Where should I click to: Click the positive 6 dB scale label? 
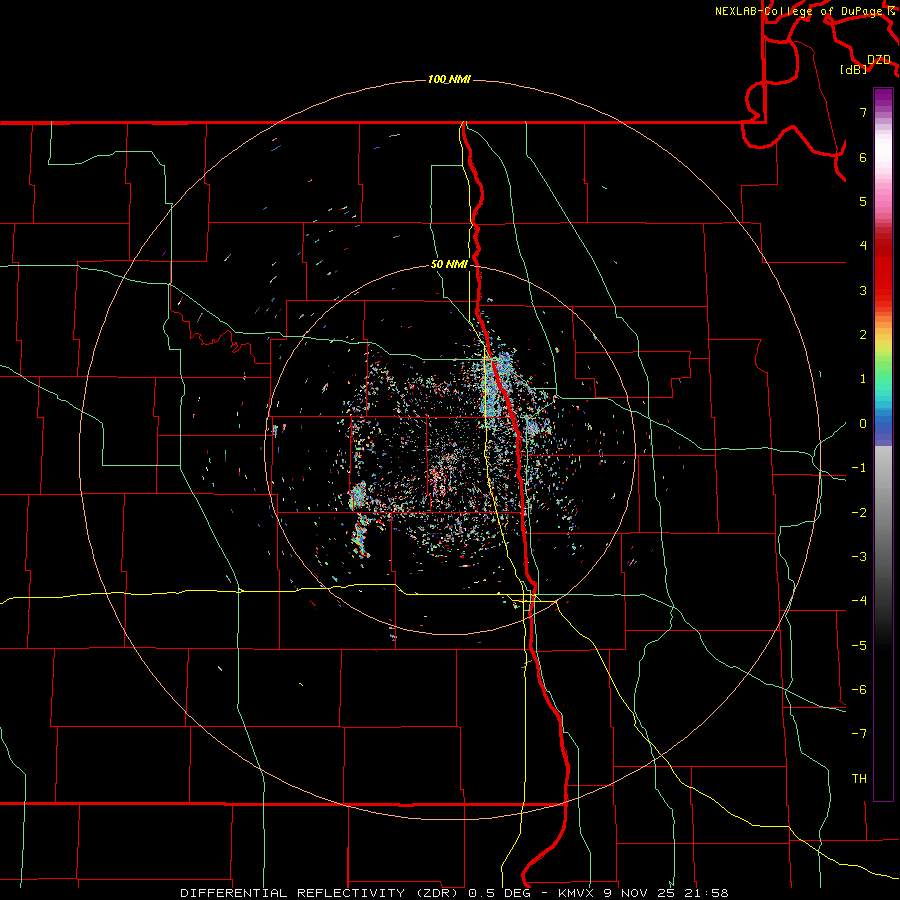pyautogui.click(x=863, y=157)
